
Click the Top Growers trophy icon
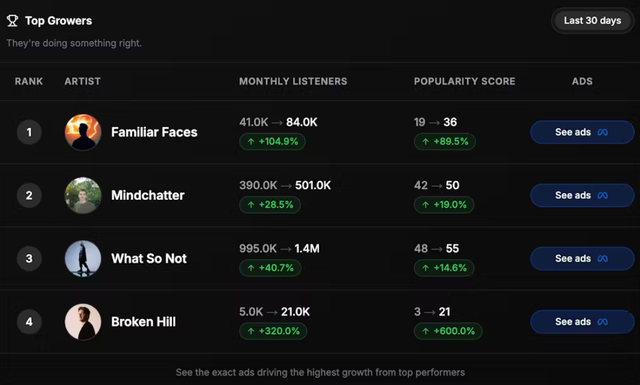pyautogui.click(x=12, y=21)
